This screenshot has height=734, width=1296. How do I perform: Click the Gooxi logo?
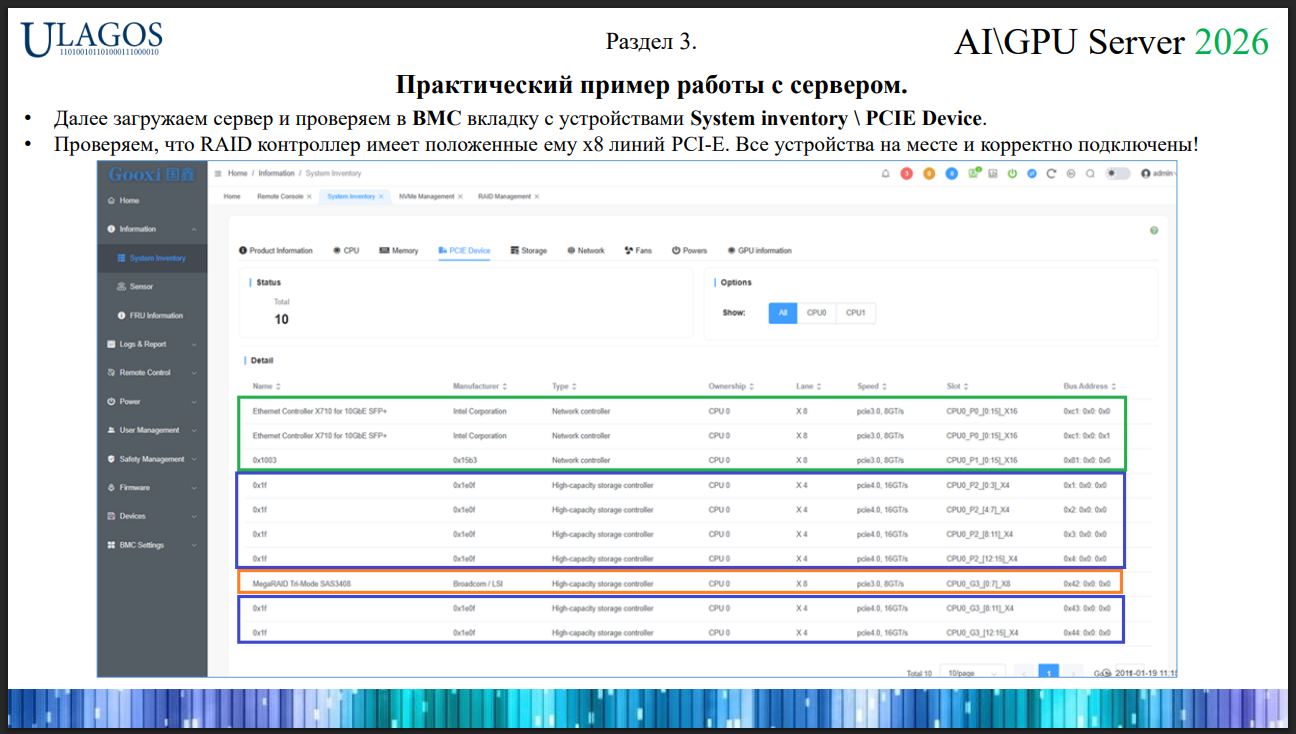pyautogui.click(x=152, y=174)
